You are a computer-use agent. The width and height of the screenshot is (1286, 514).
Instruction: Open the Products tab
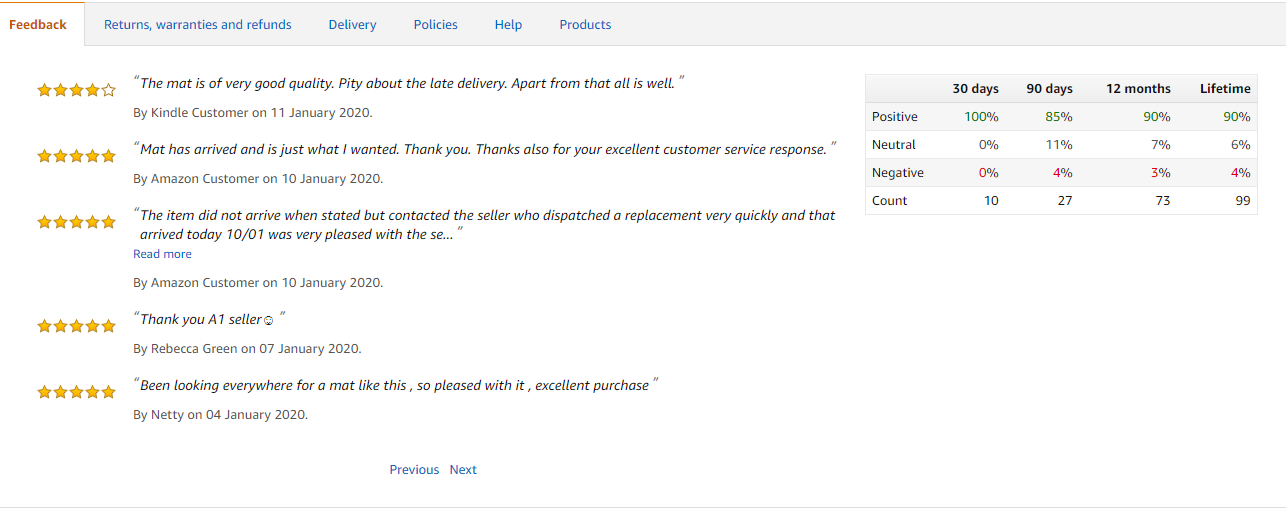click(x=585, y=24)
